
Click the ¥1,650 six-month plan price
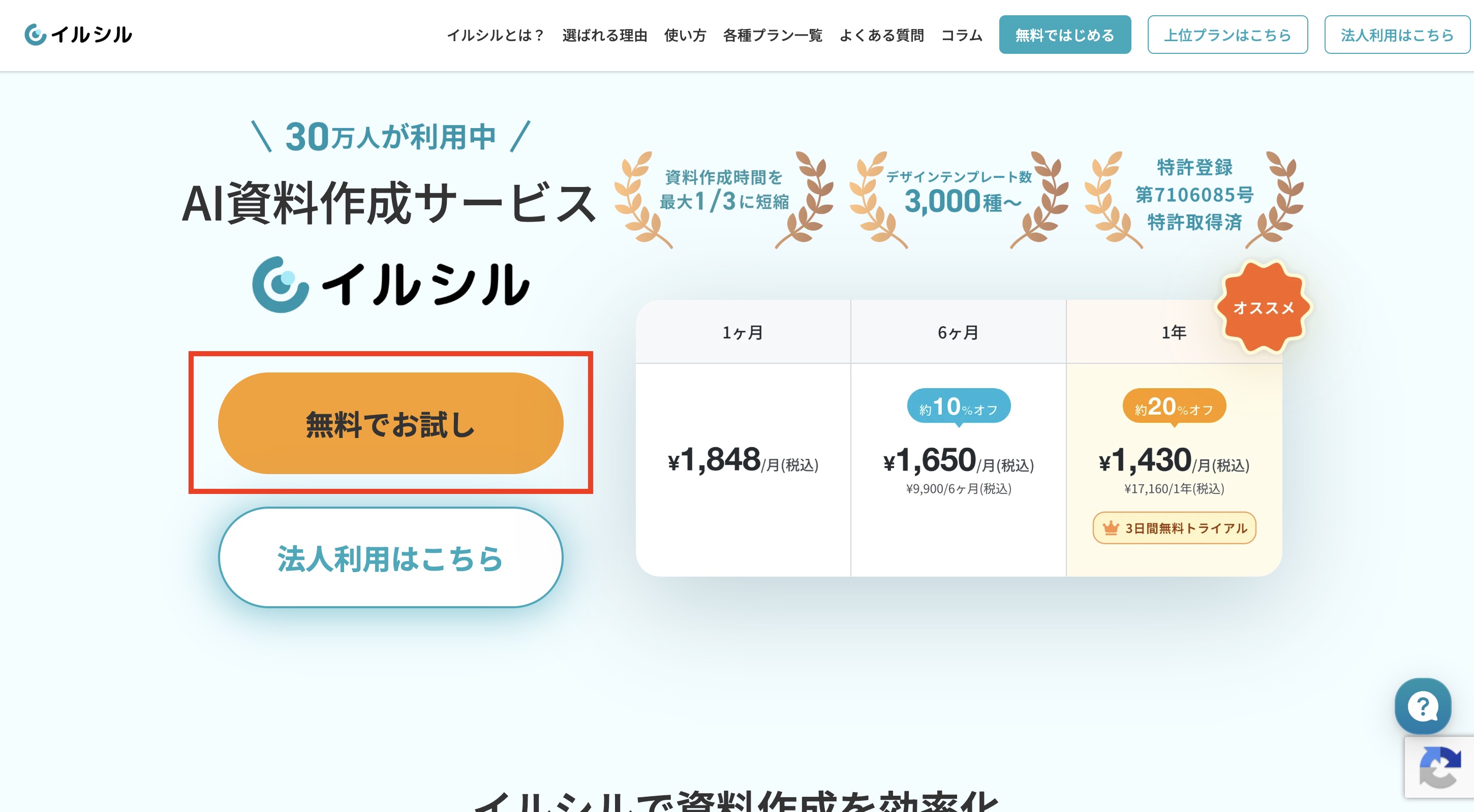pyautogui.click(x=958, y=460)
